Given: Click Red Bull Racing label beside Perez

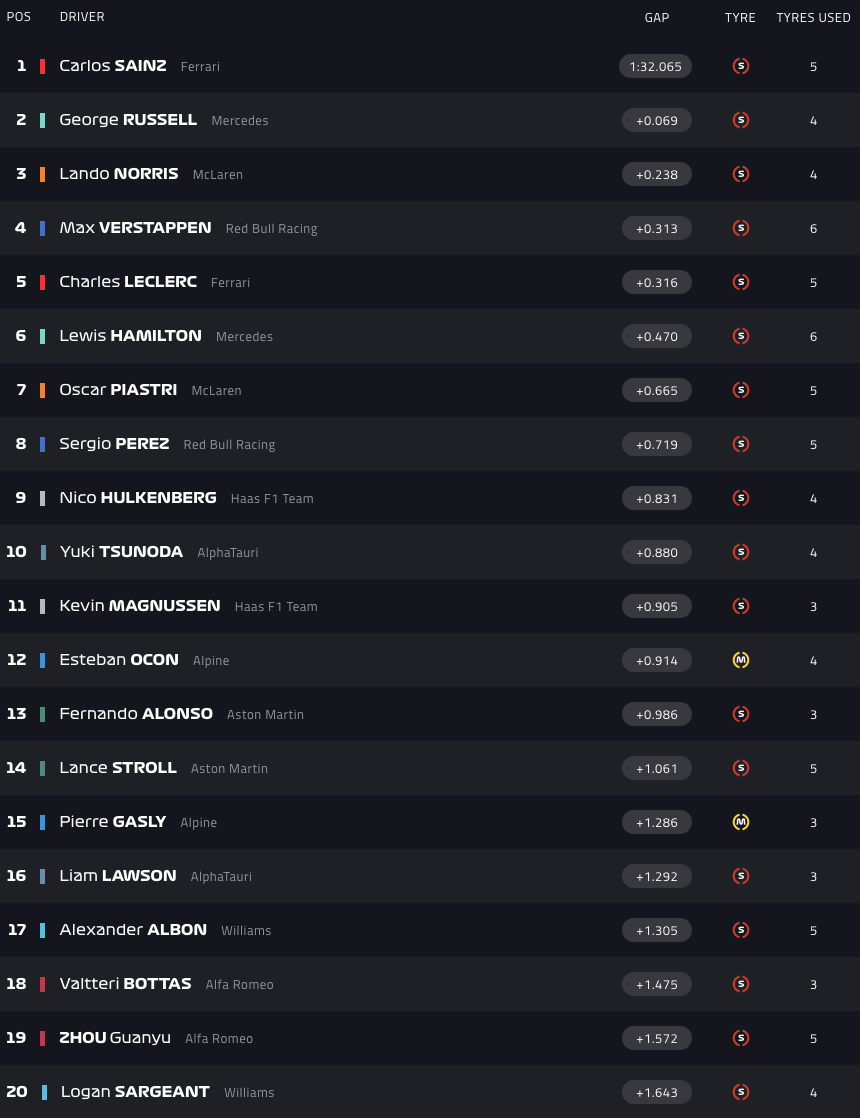Looking at the screenshot, I should [x=229, y=445].
